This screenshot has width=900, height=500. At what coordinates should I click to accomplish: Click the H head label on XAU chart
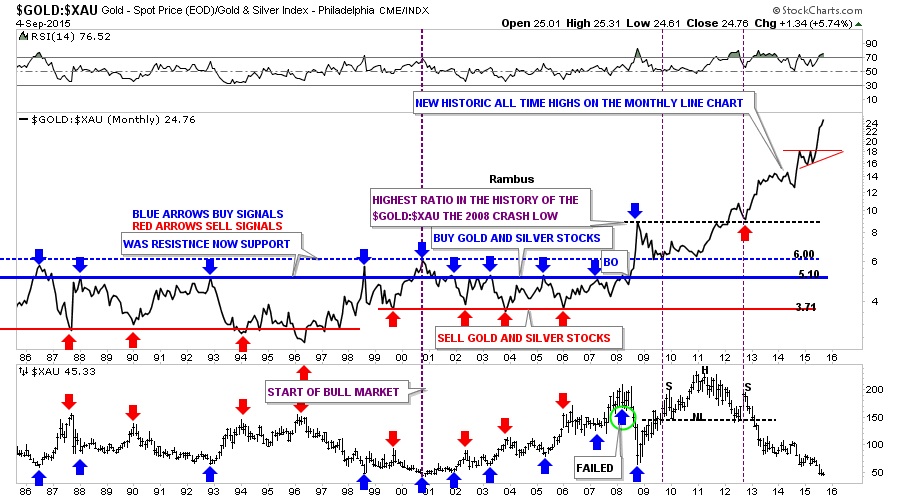[705, 370]
